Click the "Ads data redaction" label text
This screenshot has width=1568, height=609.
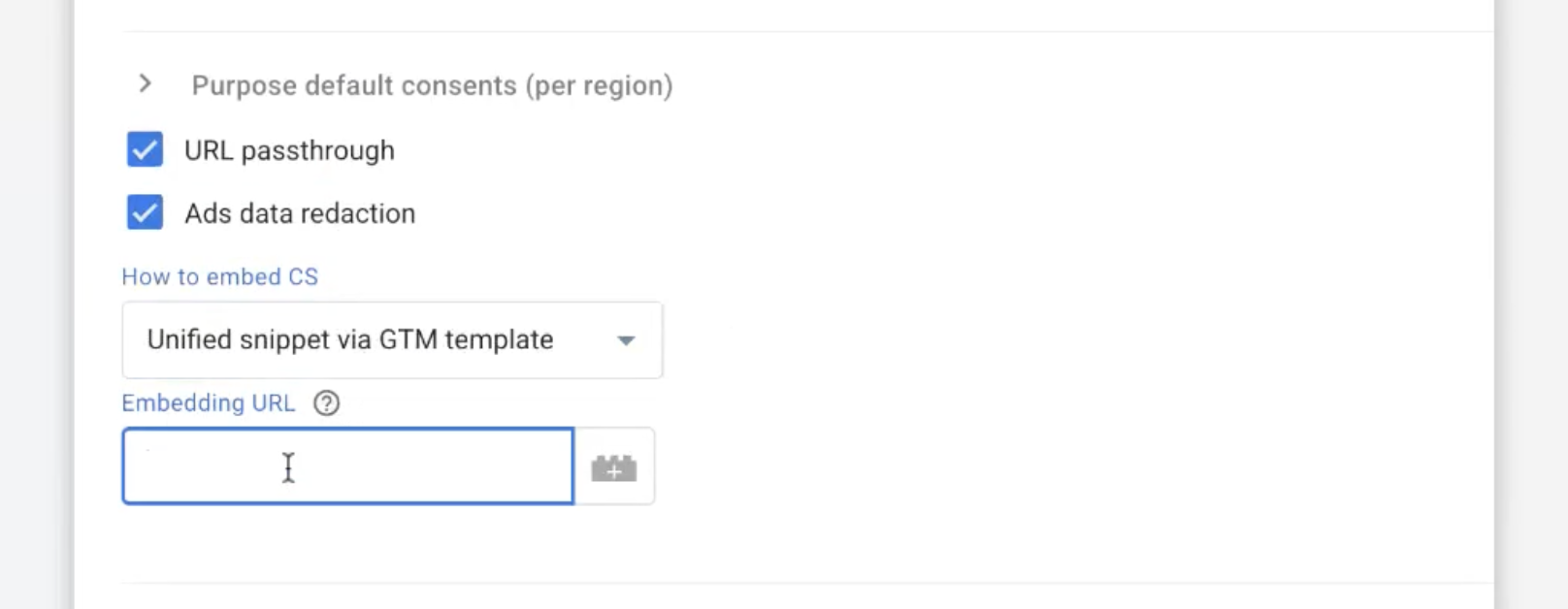click(300, 213)
